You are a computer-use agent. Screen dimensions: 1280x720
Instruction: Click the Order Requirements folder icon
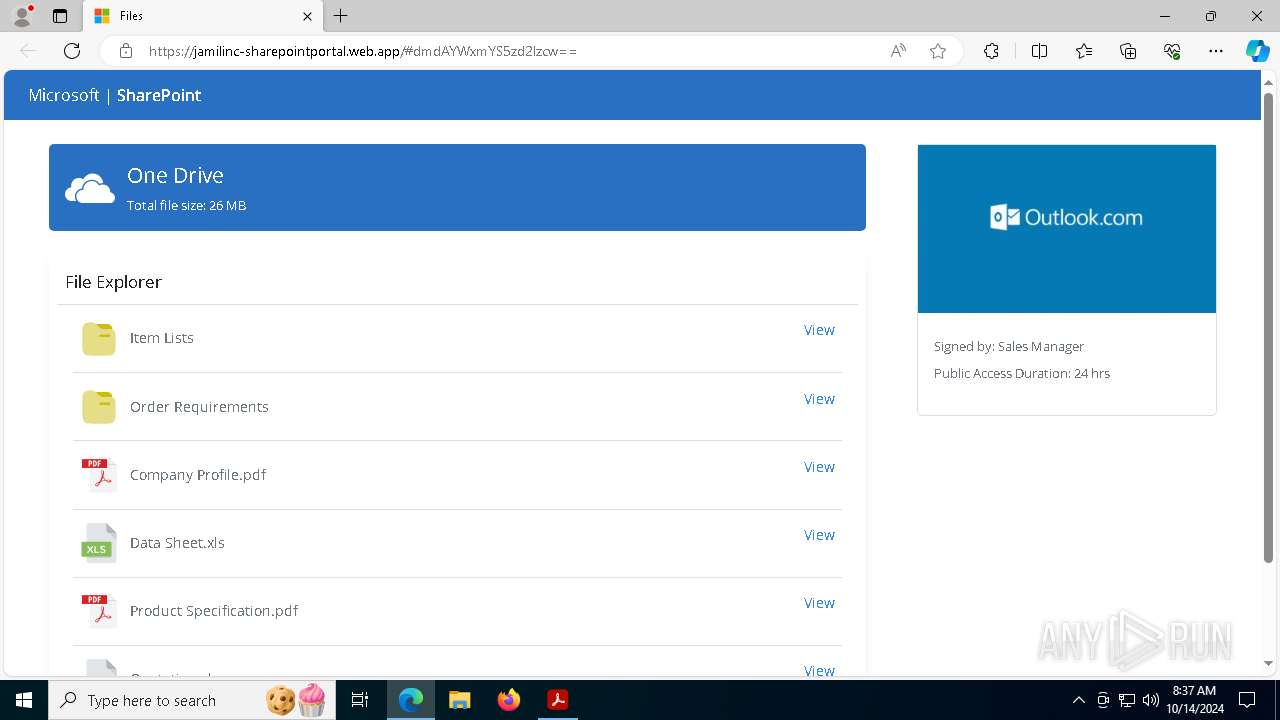coord(99,407)
